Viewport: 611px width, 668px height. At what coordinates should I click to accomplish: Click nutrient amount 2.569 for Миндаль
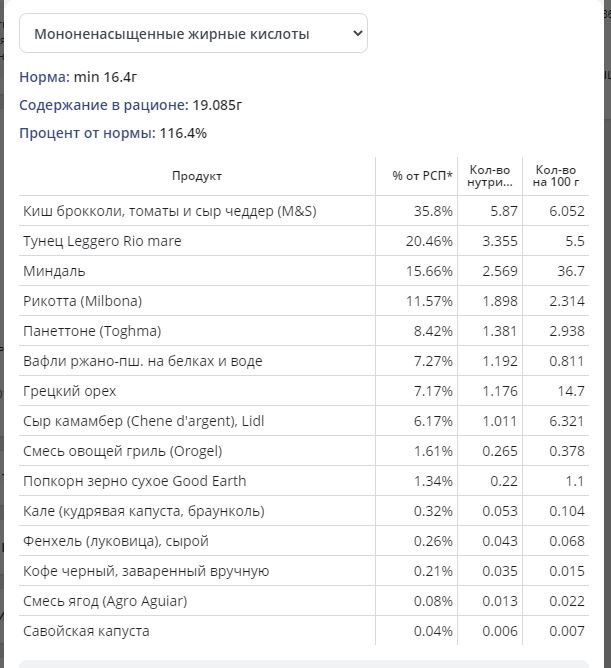pos(500,271)
